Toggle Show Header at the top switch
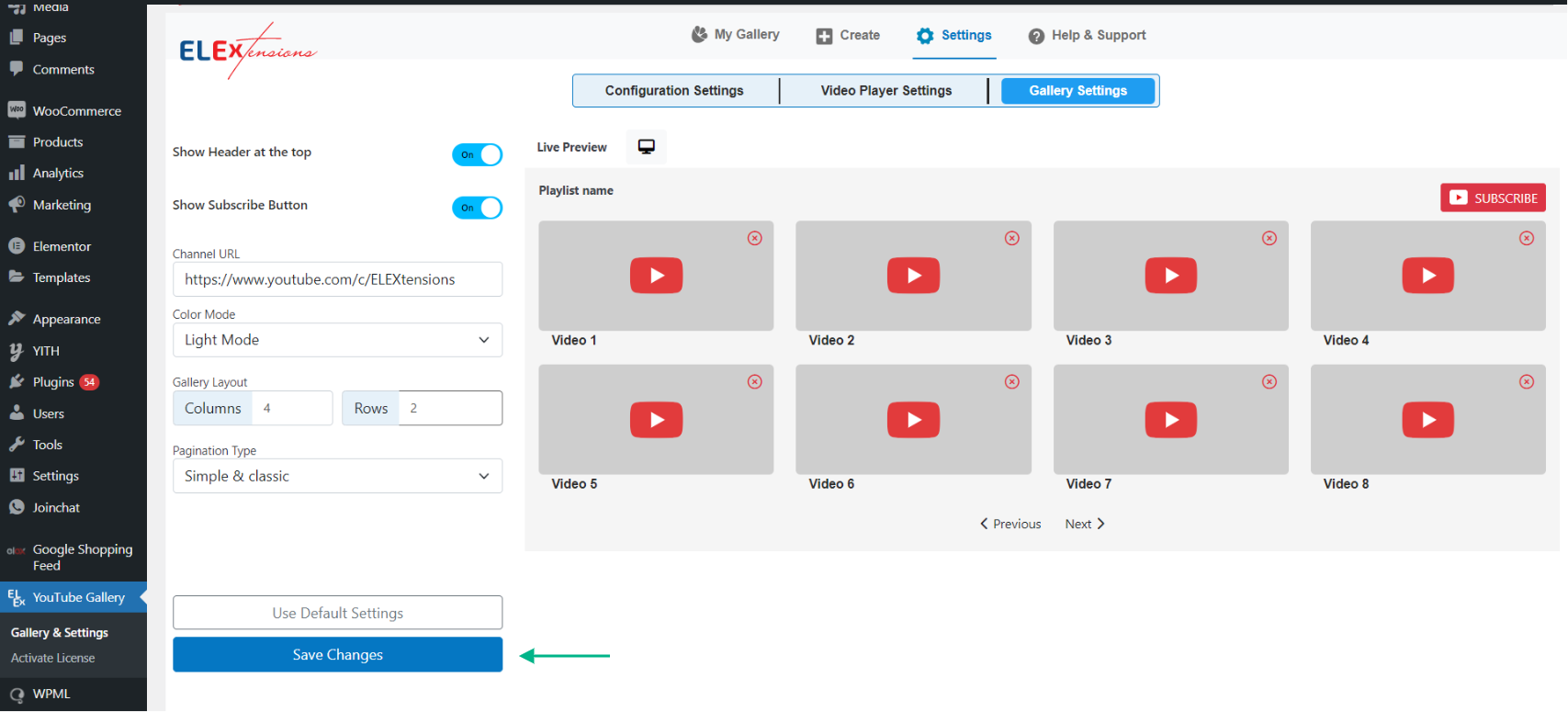The height and width of the screenshot is (712, 1568). pyautogui.click(x=478, y=154)
